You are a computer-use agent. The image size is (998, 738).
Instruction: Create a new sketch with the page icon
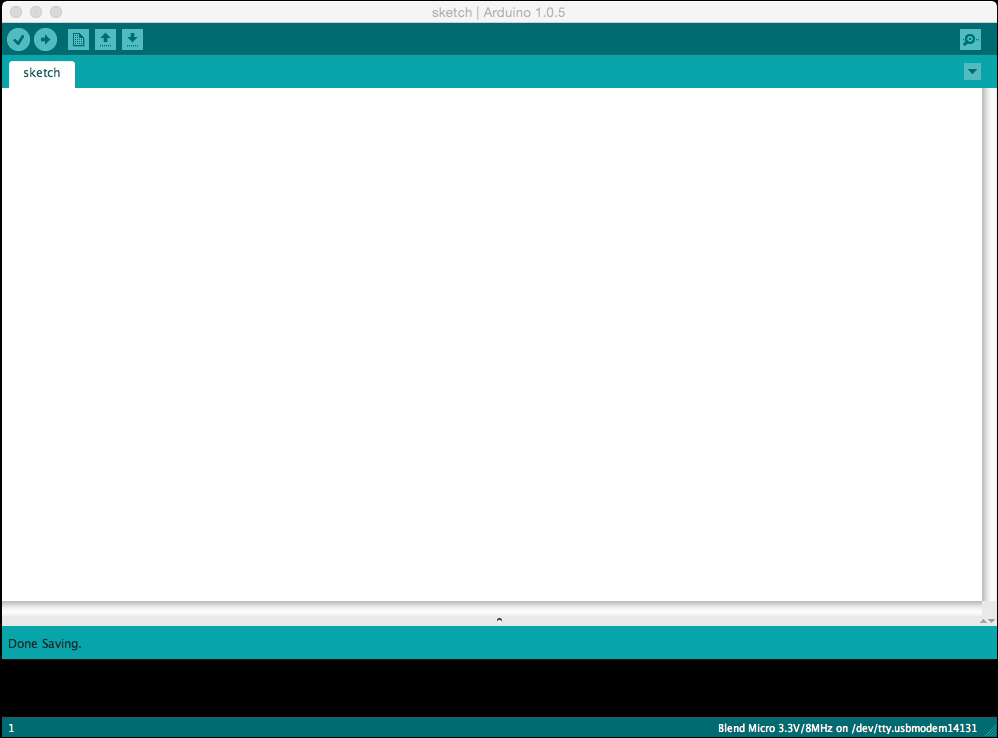78,40
